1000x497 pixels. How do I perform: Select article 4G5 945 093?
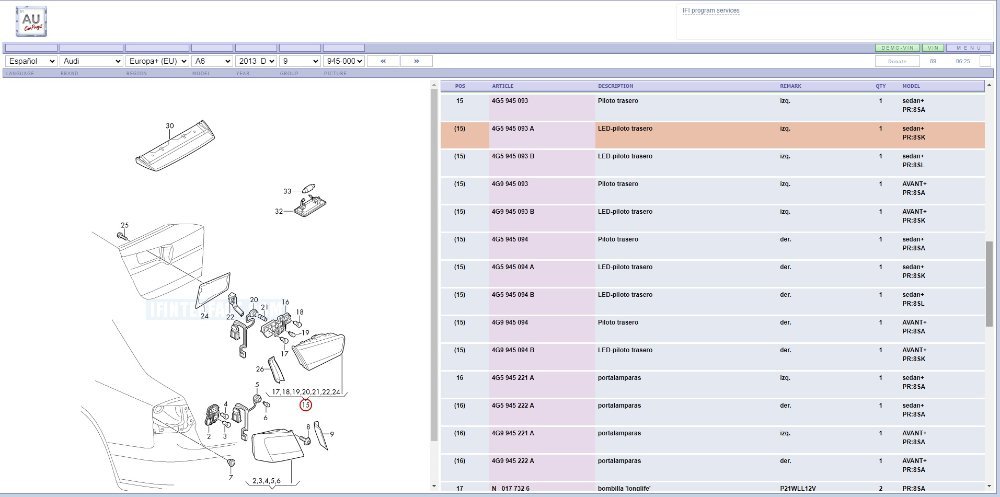point(510,101)
